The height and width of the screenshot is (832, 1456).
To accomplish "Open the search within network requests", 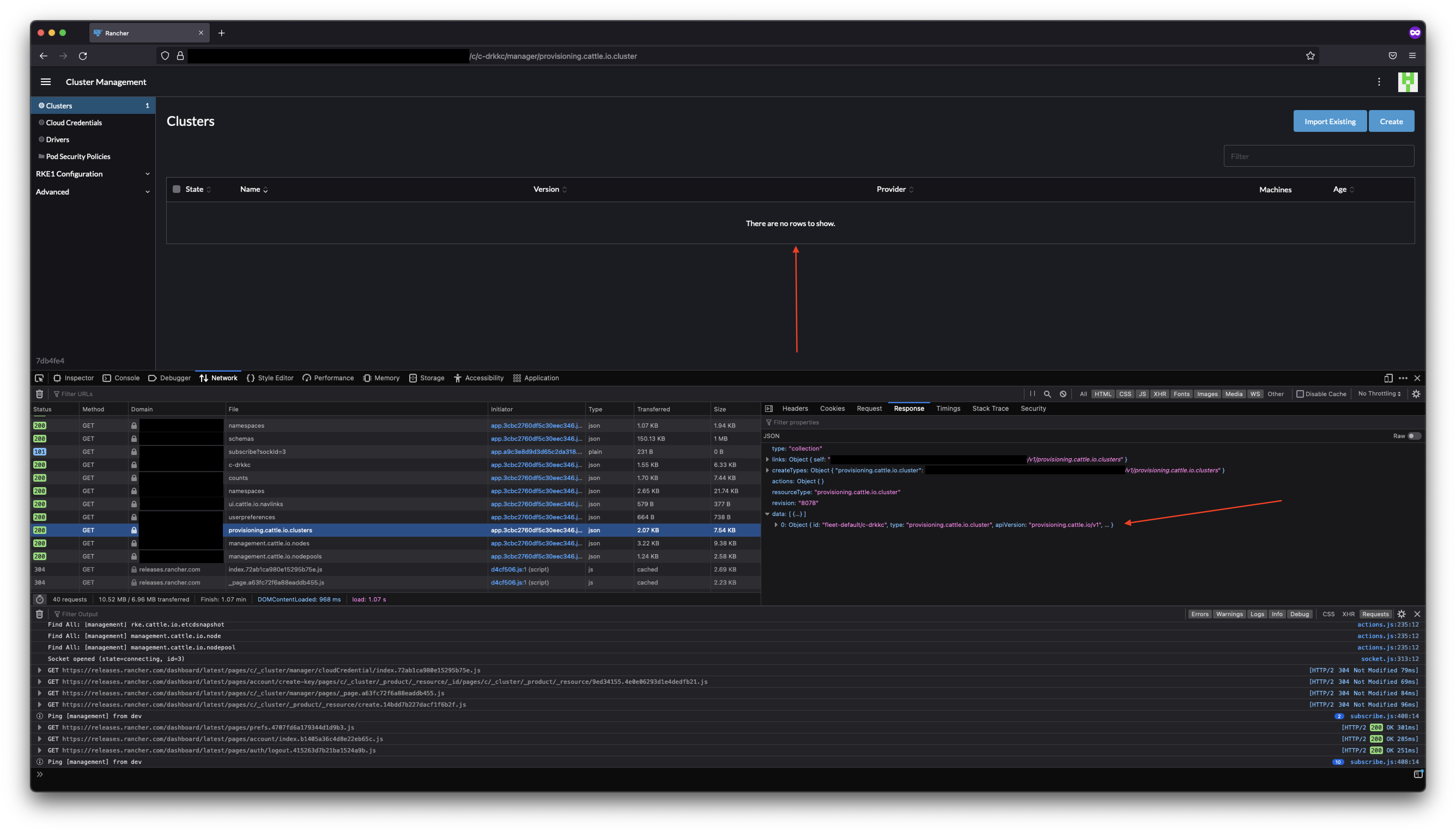I will tap(1047, 394).
